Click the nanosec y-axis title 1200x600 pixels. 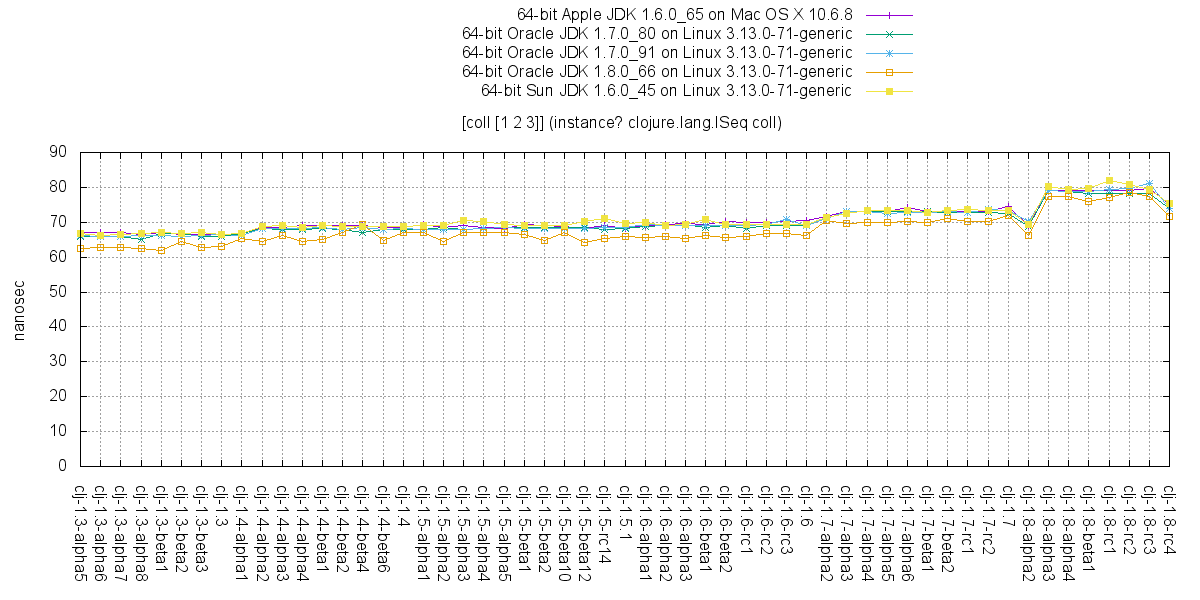point(20,309)
